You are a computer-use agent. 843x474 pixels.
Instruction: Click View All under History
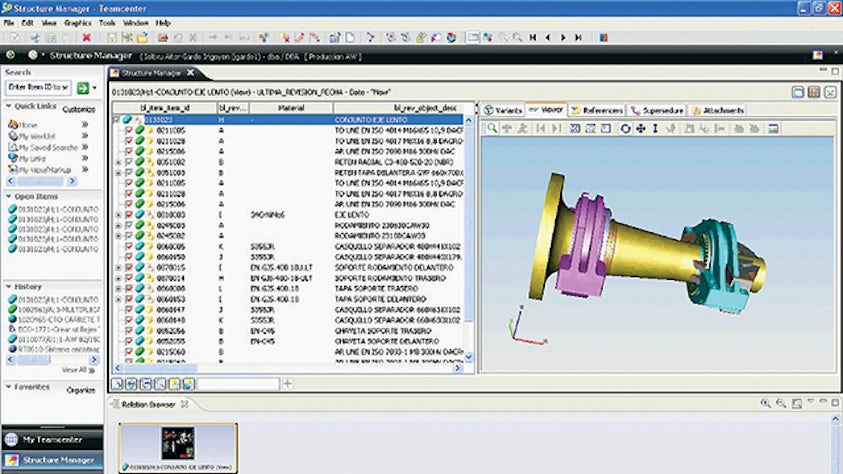point(78,370)
